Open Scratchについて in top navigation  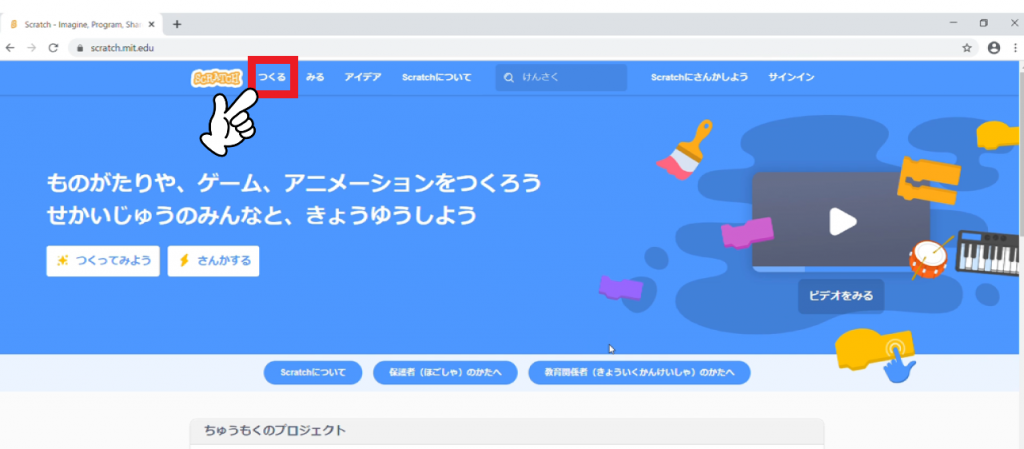click(436, 77)
